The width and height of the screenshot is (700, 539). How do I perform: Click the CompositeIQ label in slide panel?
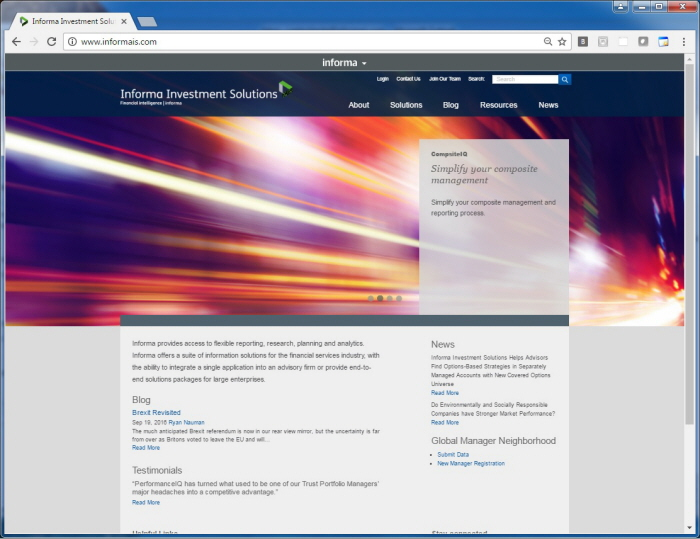pos(449,154)
